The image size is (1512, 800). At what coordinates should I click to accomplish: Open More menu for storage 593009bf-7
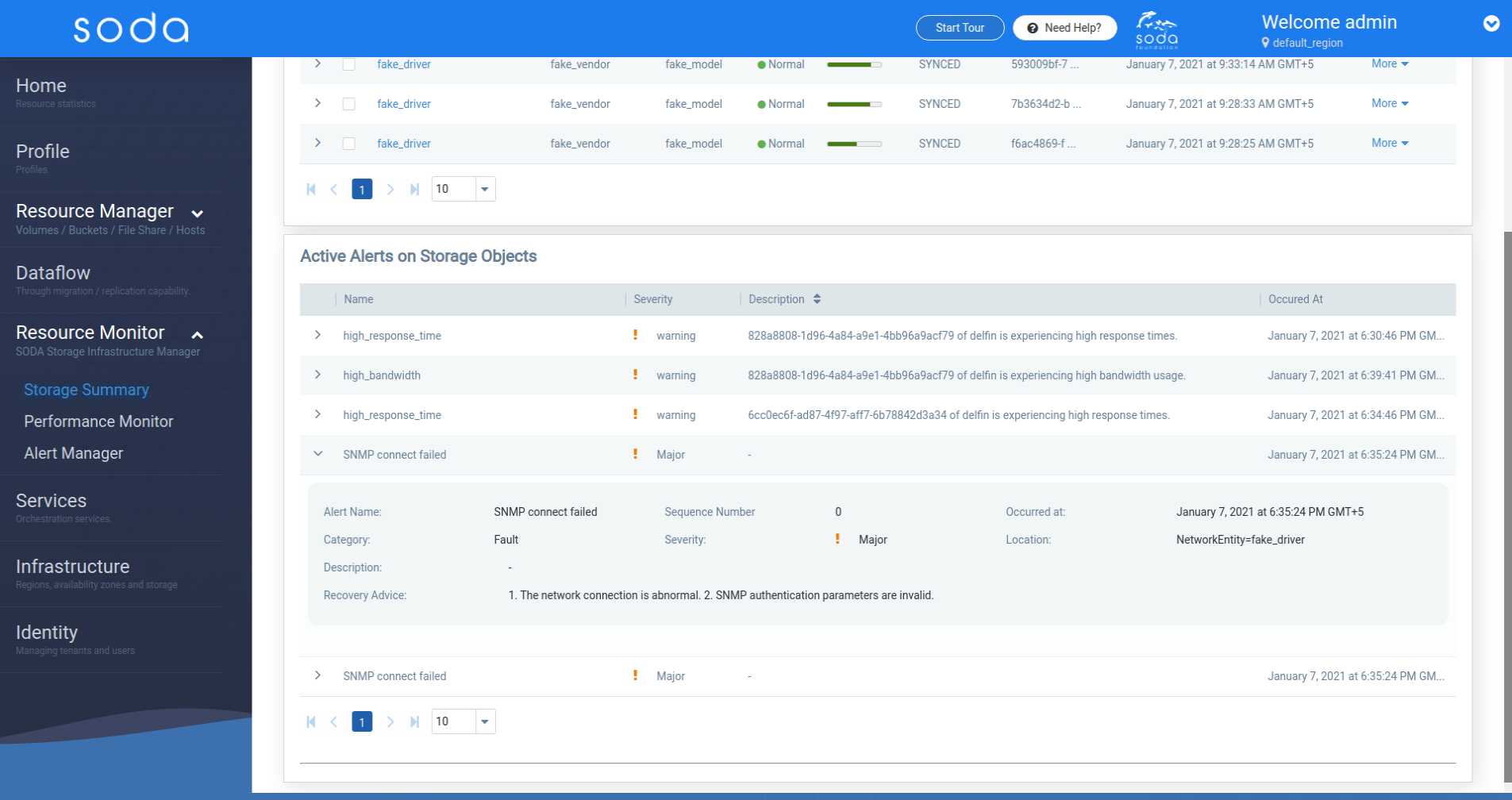click(x=1390, y=63)
